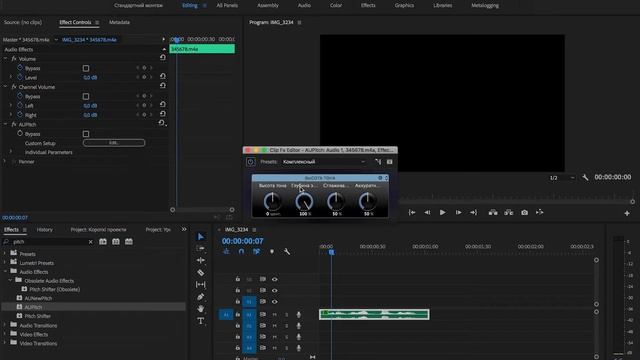Screen dimensions: 640x360
Task: Expand Individual Parameters
Action: [11, 152]
